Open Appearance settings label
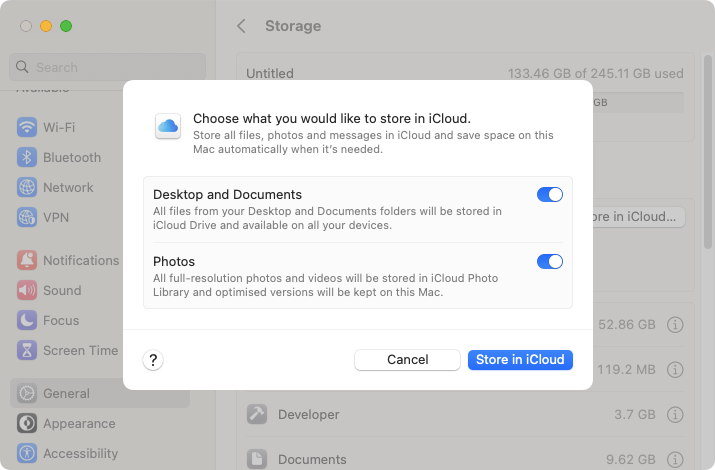Screen dimensions: 715x470 tap(79, 424)
